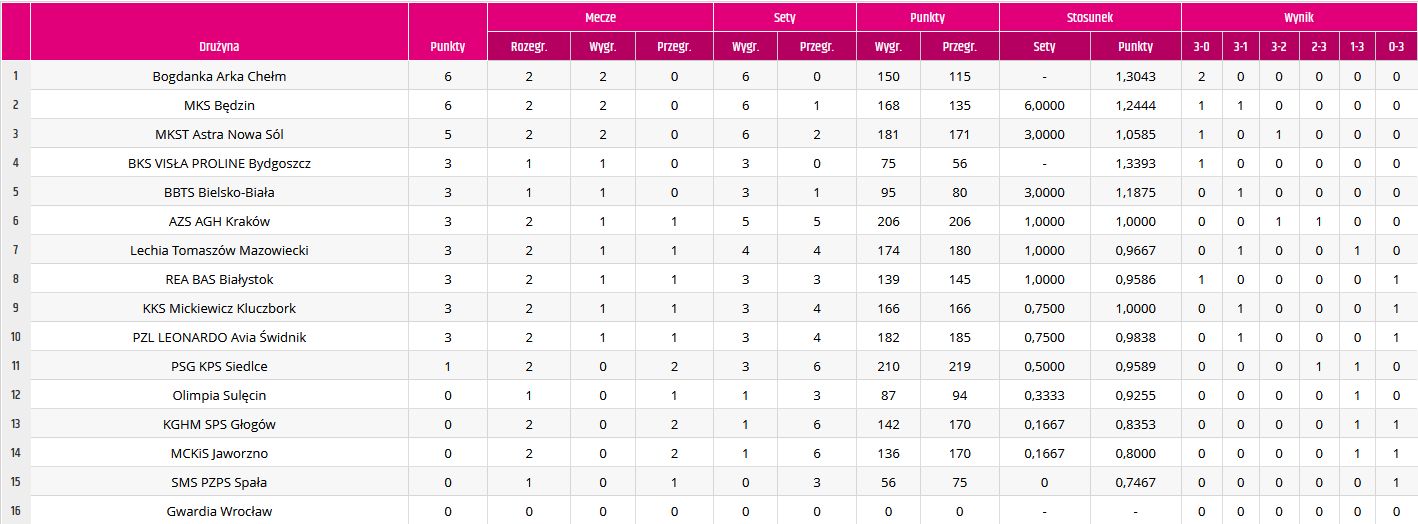Select PZL LEONARDO Avia Świdnik row

[x=709, y=337]
